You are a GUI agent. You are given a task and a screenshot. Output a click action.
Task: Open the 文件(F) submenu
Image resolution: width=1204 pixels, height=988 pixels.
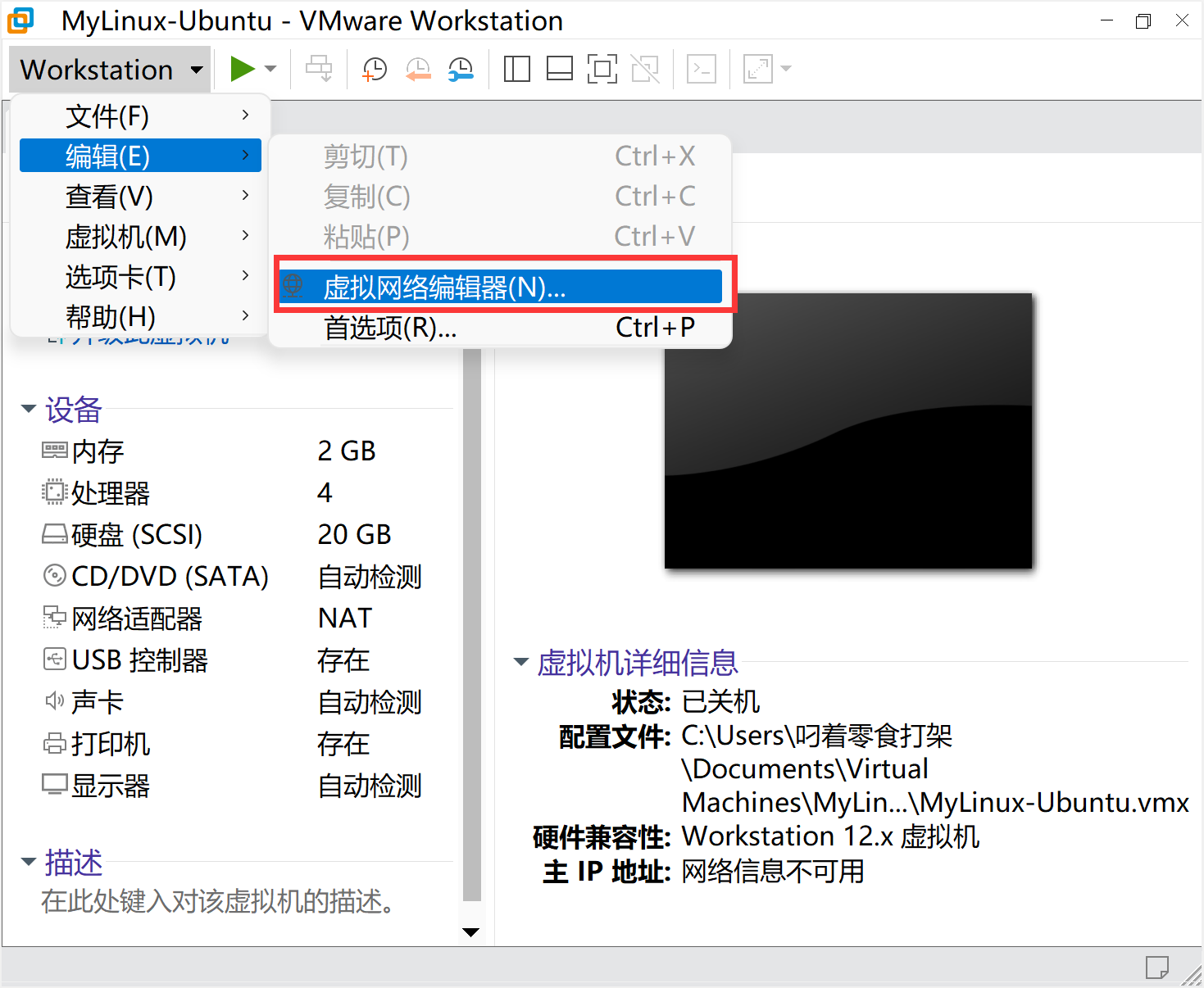pyautogui.click(x=140, y=116)
